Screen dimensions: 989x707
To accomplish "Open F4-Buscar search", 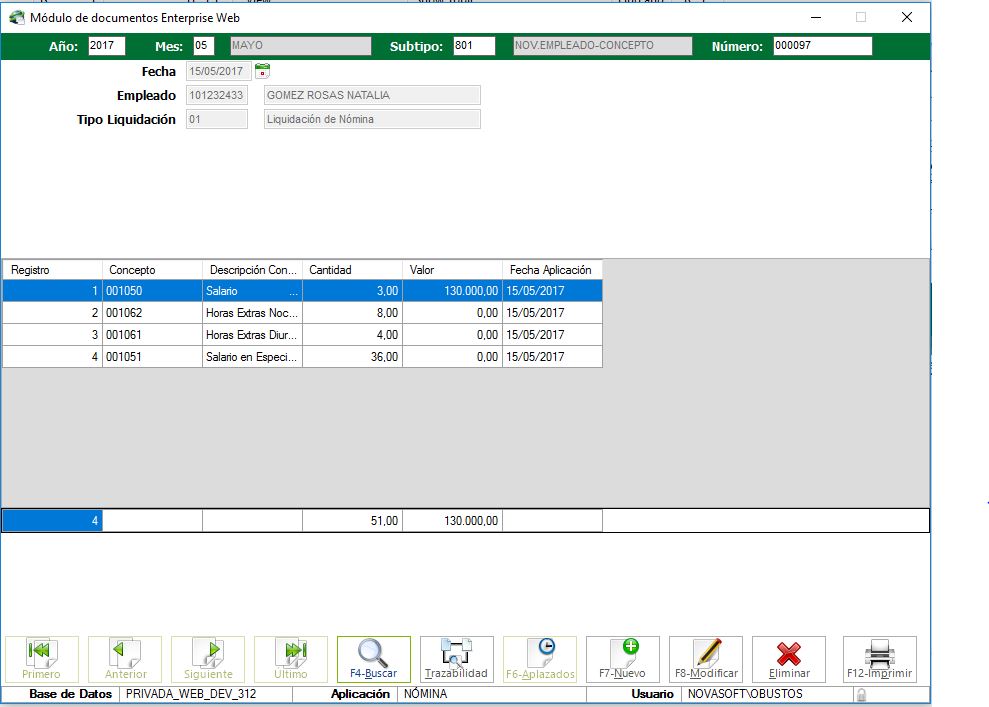I will click(374, 659).
